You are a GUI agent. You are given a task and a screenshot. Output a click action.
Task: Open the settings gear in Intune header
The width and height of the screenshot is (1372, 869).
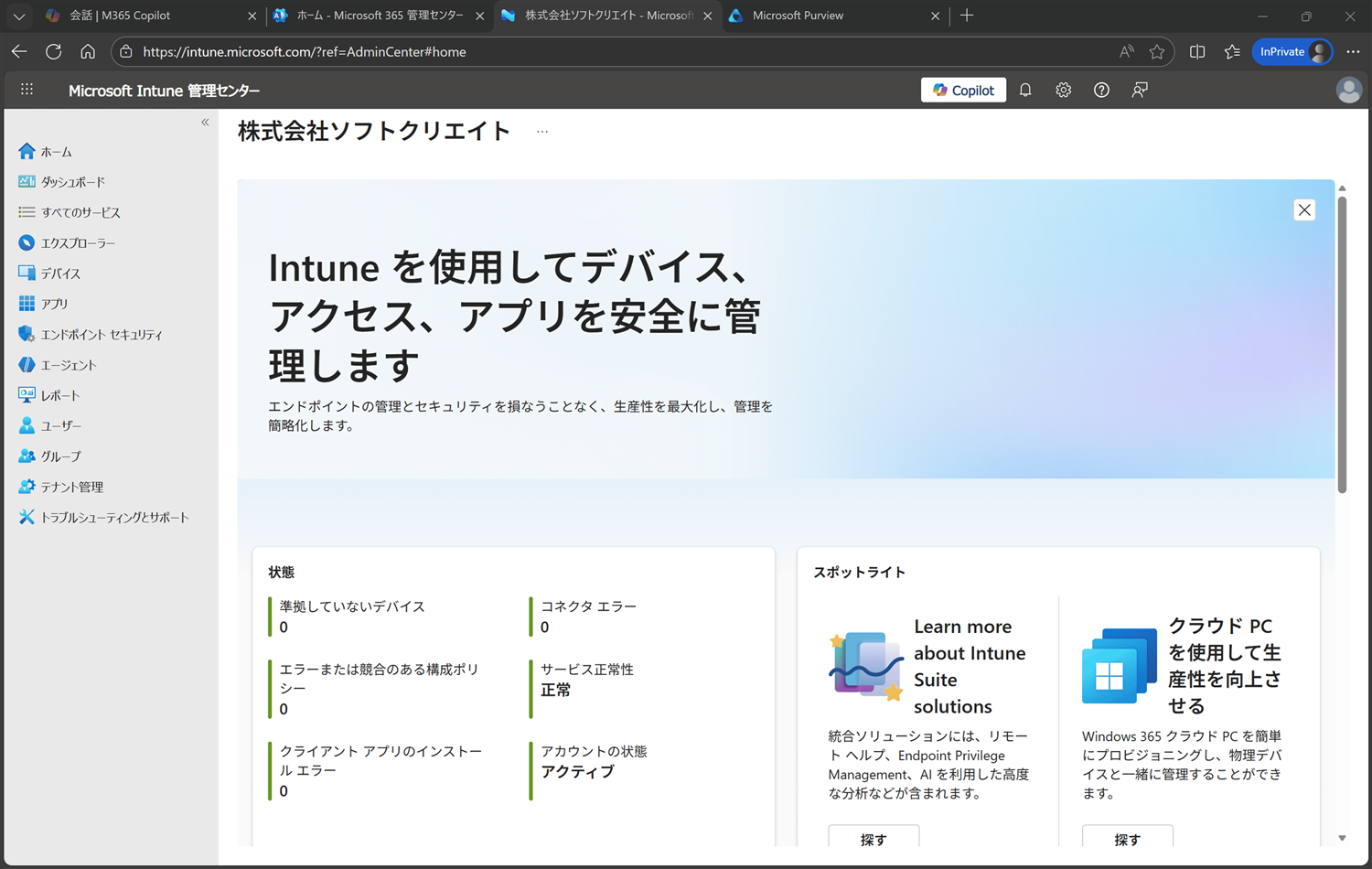pos(1063,90)
